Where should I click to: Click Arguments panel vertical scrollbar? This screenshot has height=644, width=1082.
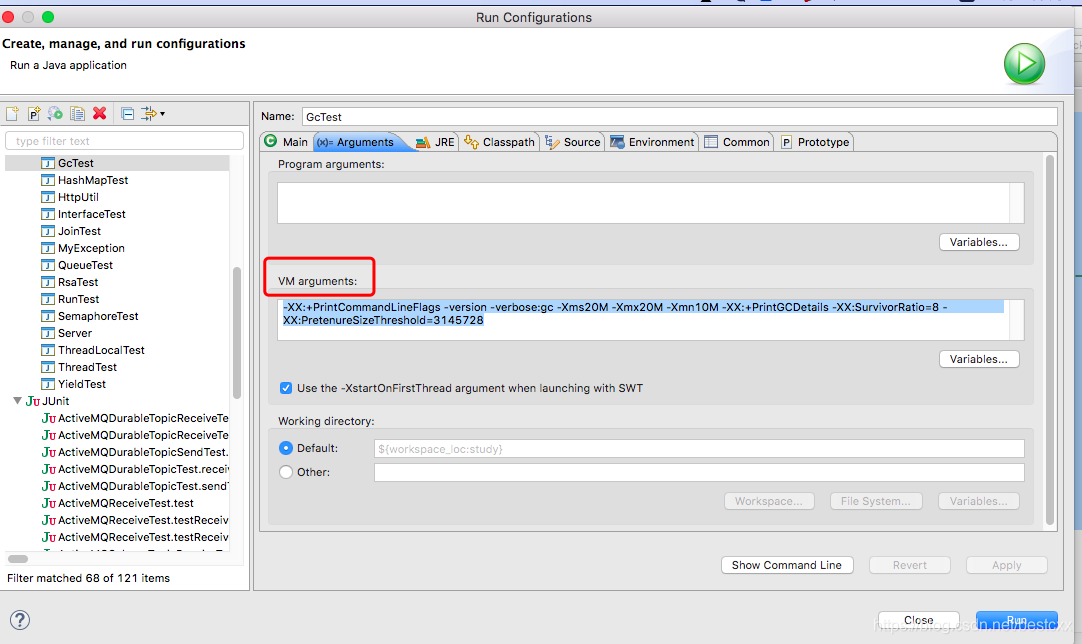(x=1050, y=340)
